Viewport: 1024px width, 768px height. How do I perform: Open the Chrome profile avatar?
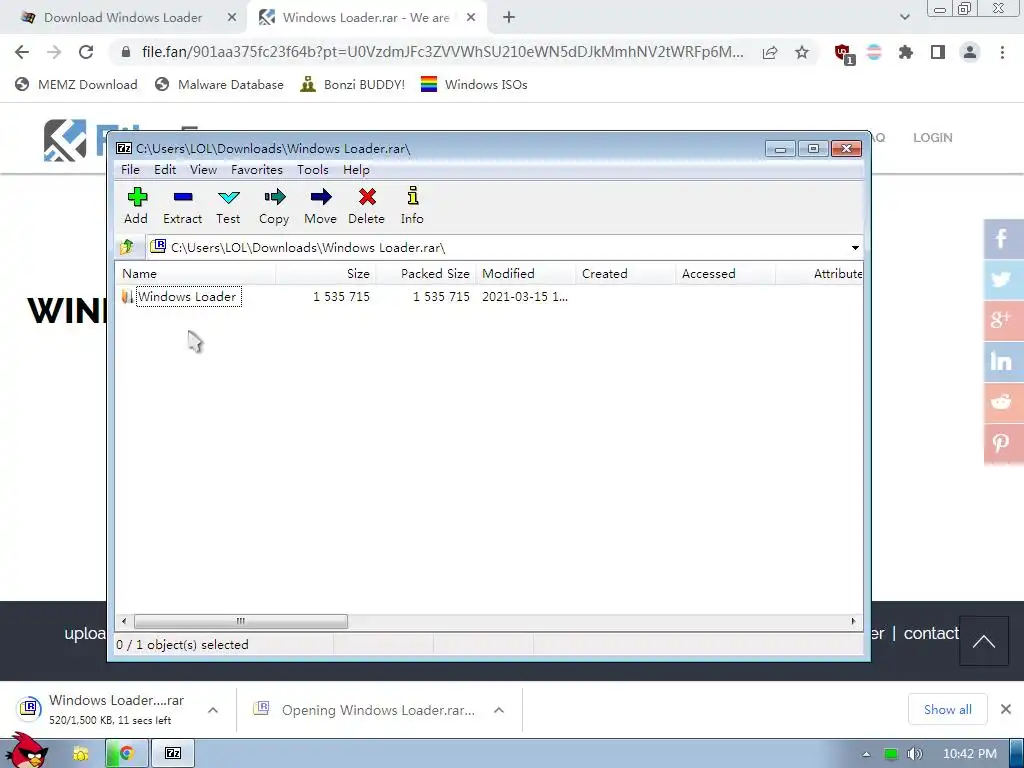click(970, 52)
